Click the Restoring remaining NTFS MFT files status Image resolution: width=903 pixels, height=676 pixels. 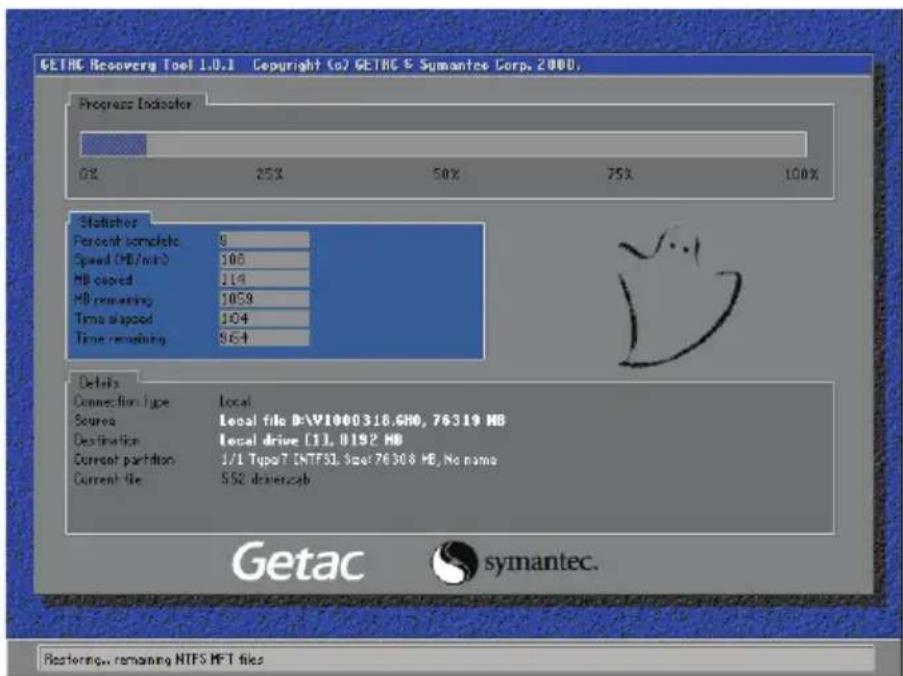(x=154, y=659)
